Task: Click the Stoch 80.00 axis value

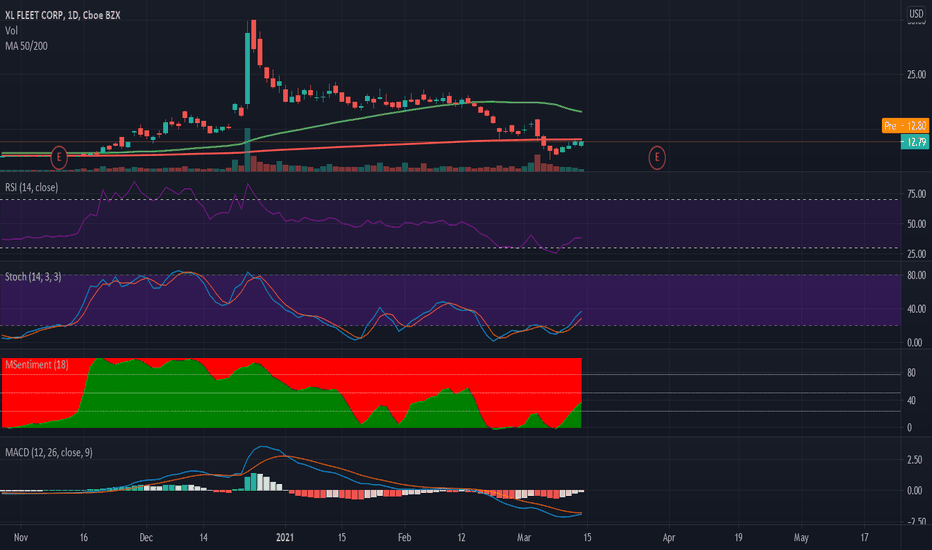Action: pos(916,275)
